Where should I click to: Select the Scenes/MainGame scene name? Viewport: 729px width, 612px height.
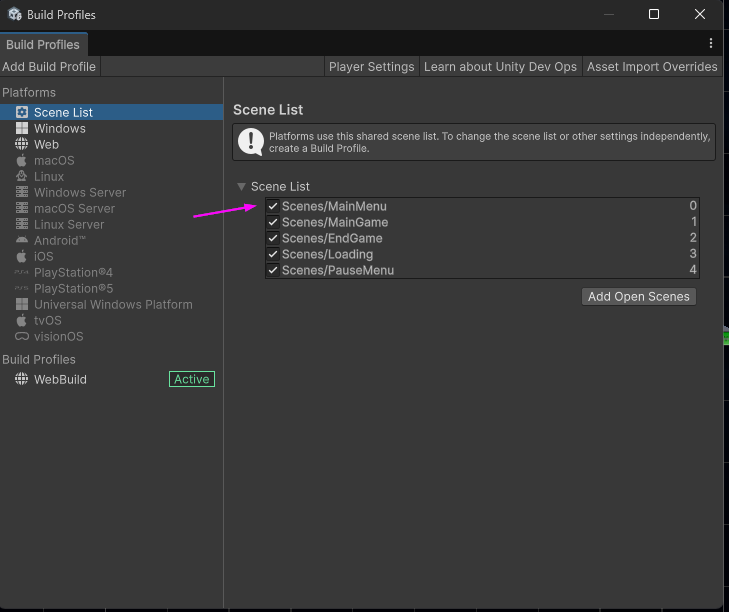click(x=335, y=222)
